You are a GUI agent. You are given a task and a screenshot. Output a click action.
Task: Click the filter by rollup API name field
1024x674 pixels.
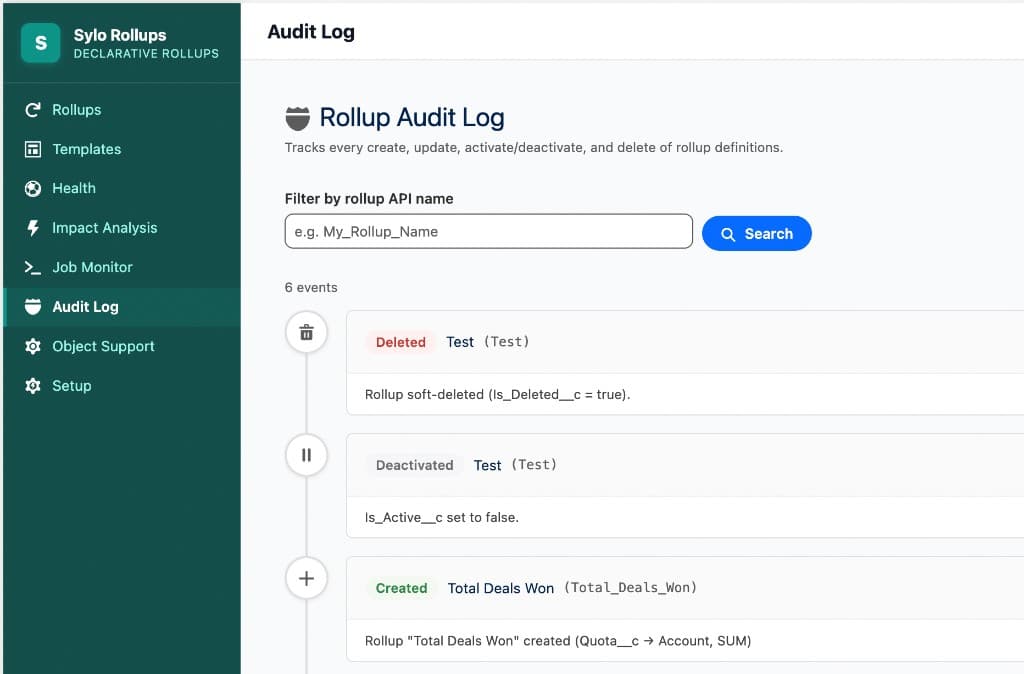click(x=488, y=231)
